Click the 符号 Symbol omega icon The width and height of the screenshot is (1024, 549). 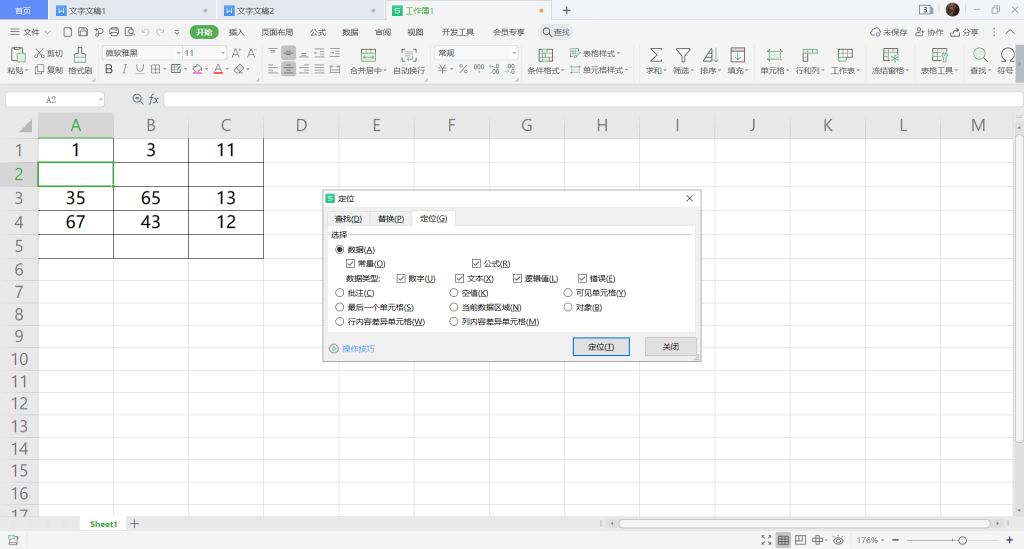(x=1008, y=55)
